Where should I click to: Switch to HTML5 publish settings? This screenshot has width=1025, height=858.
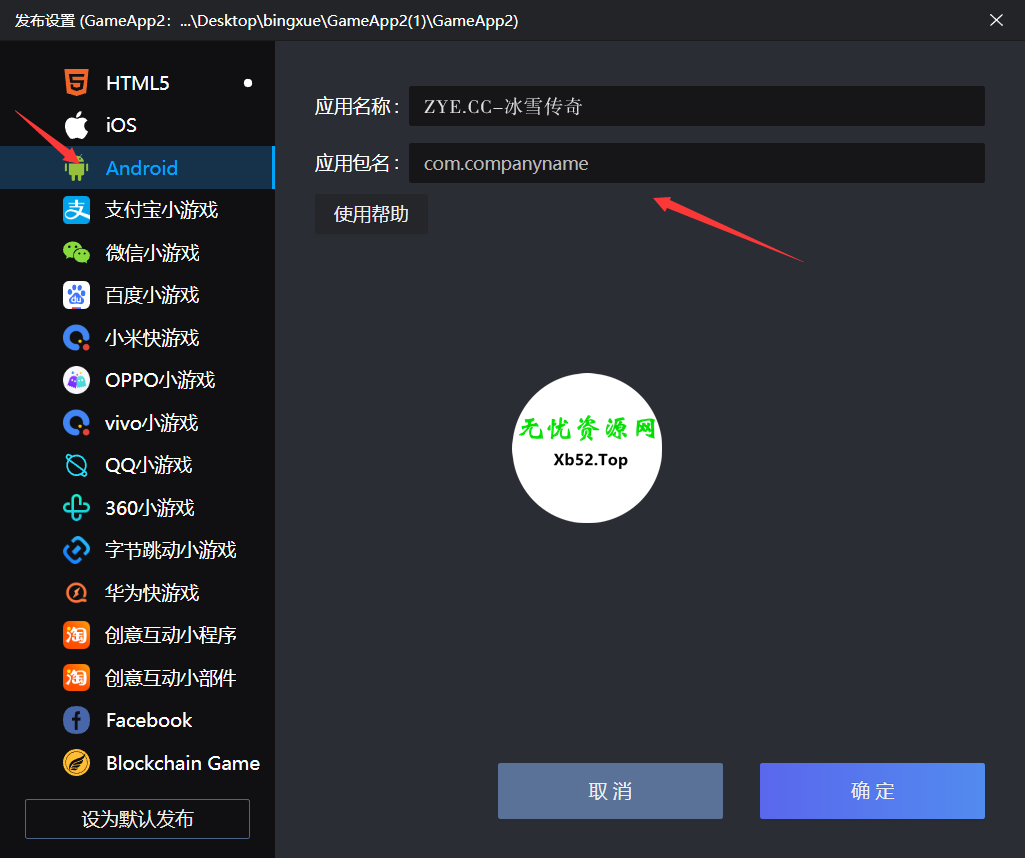(137, 83)
